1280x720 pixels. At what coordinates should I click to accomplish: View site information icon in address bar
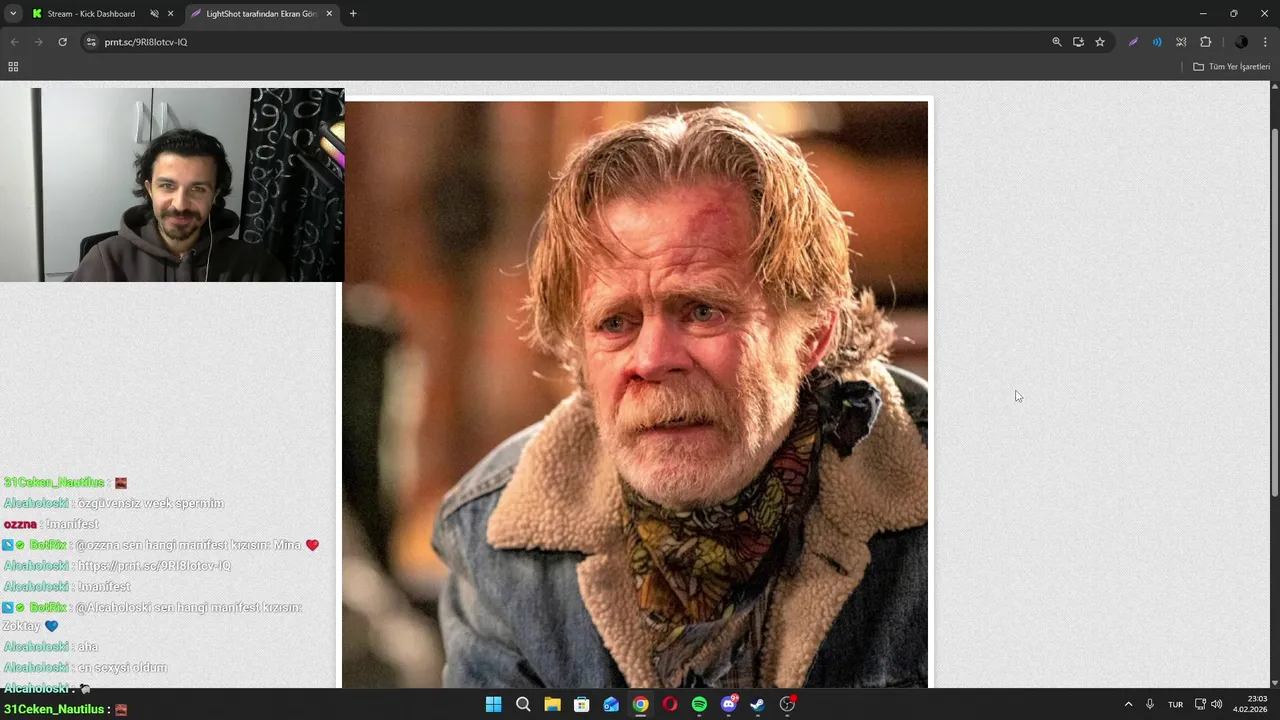click(91, 42)
